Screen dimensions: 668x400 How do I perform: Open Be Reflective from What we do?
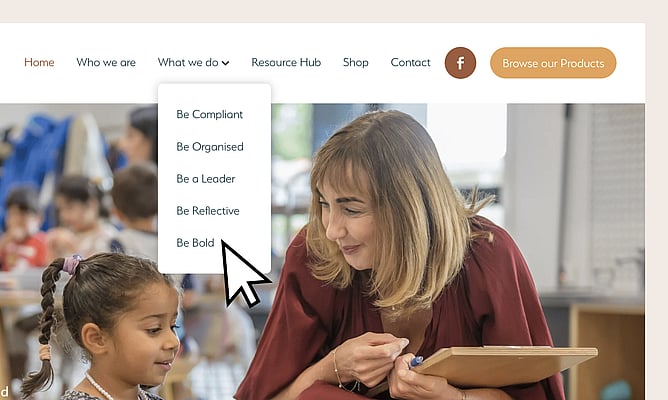(207, 211)
